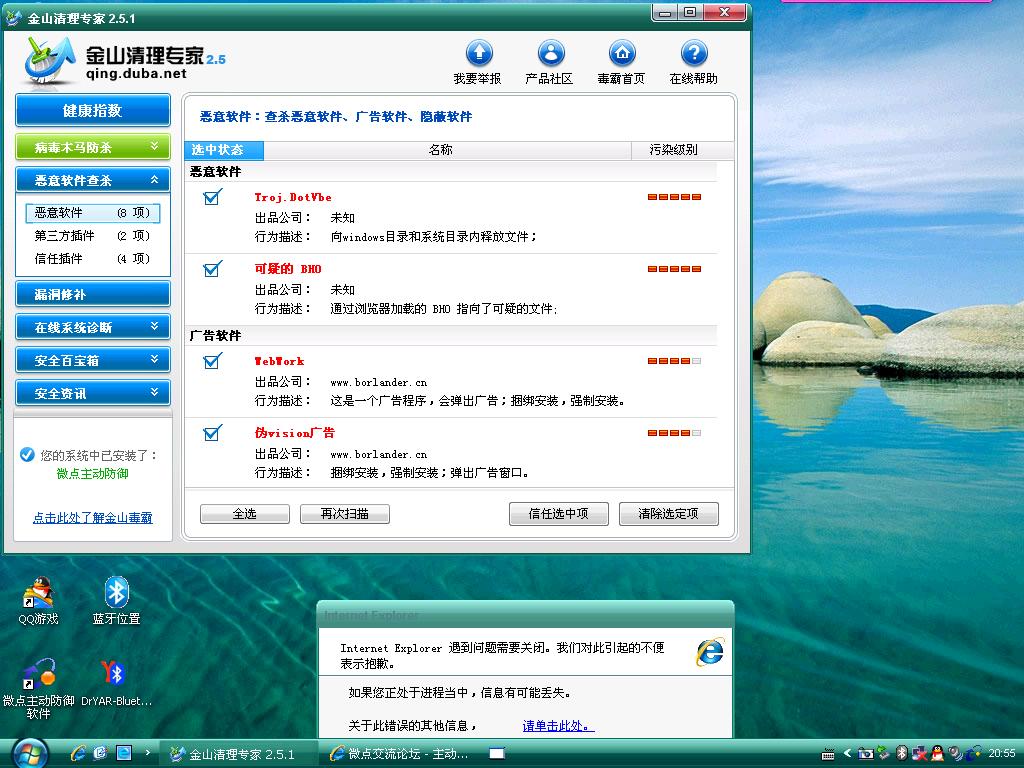This screenshot has width=1024, height=768.
Task: Click the 信任选中项 button
Action: point(558,514)
